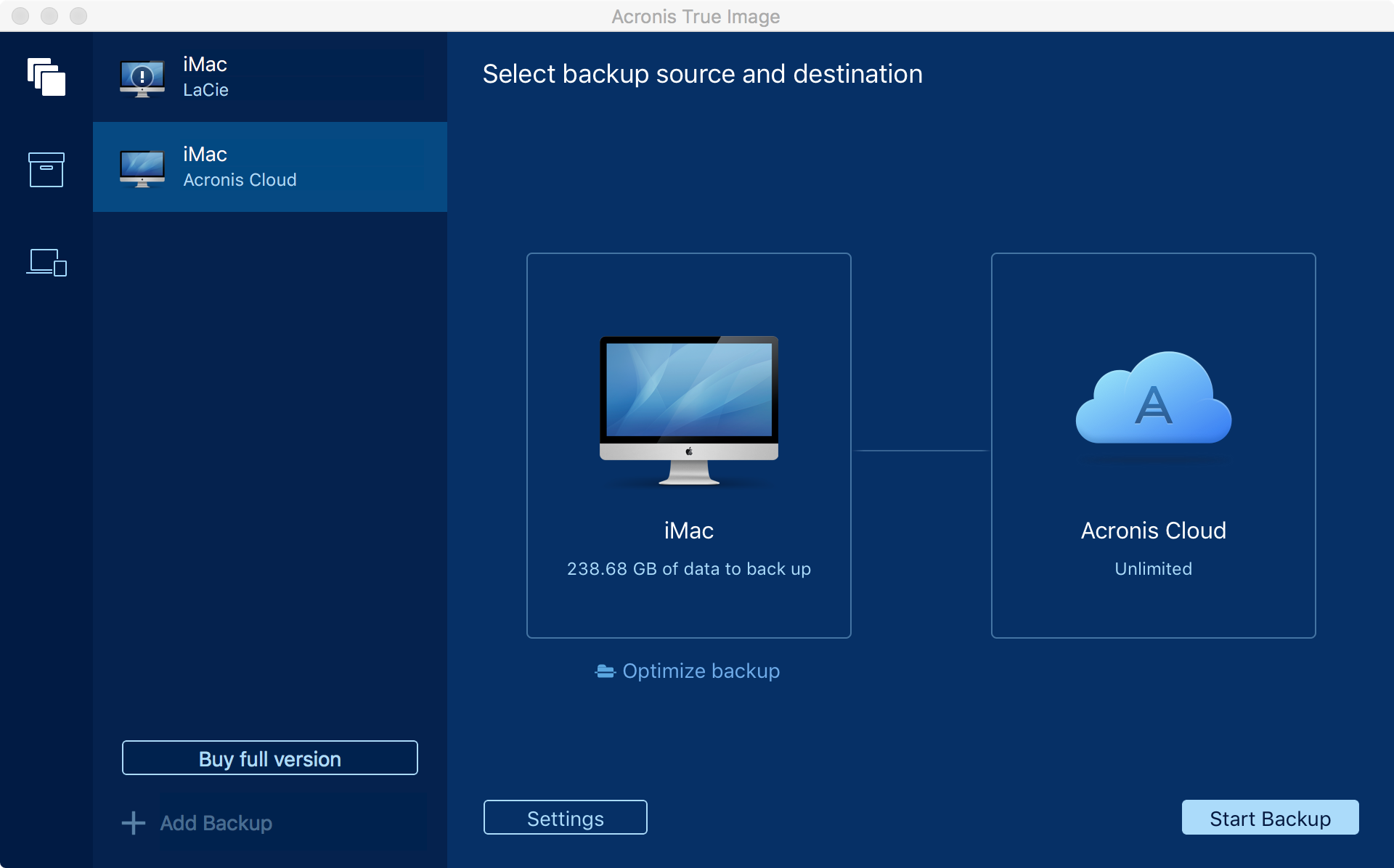This screenshot has height=868, width=1394.
Task: Follow the Optimize backup link
Action: click(x=701, y=671)
